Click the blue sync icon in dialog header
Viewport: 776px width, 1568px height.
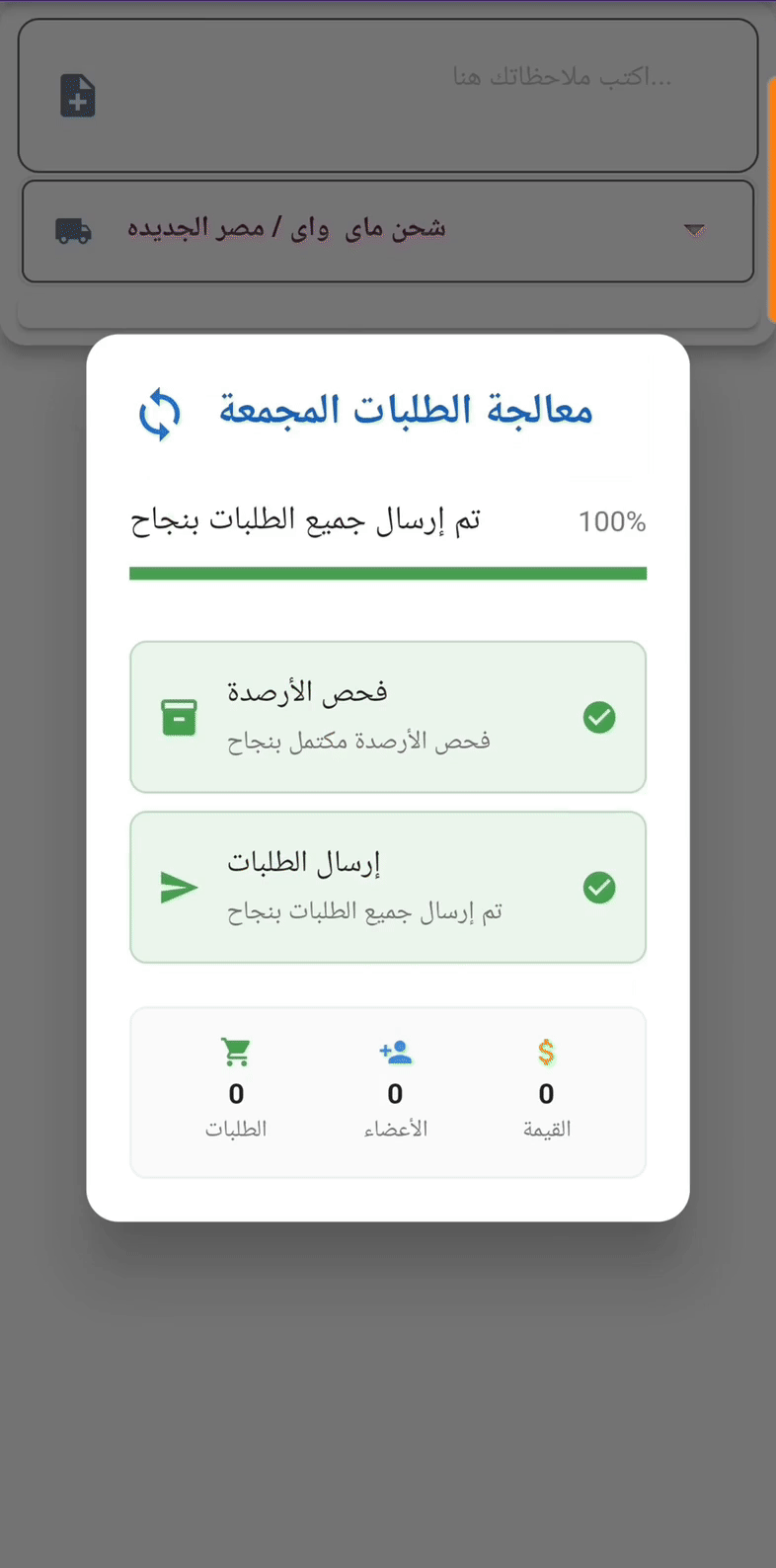click(160, 414)
